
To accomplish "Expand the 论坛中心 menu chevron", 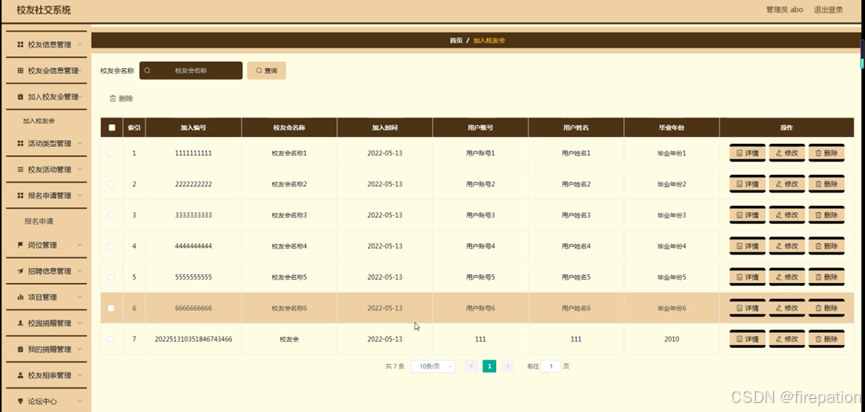I will point(80,402).
